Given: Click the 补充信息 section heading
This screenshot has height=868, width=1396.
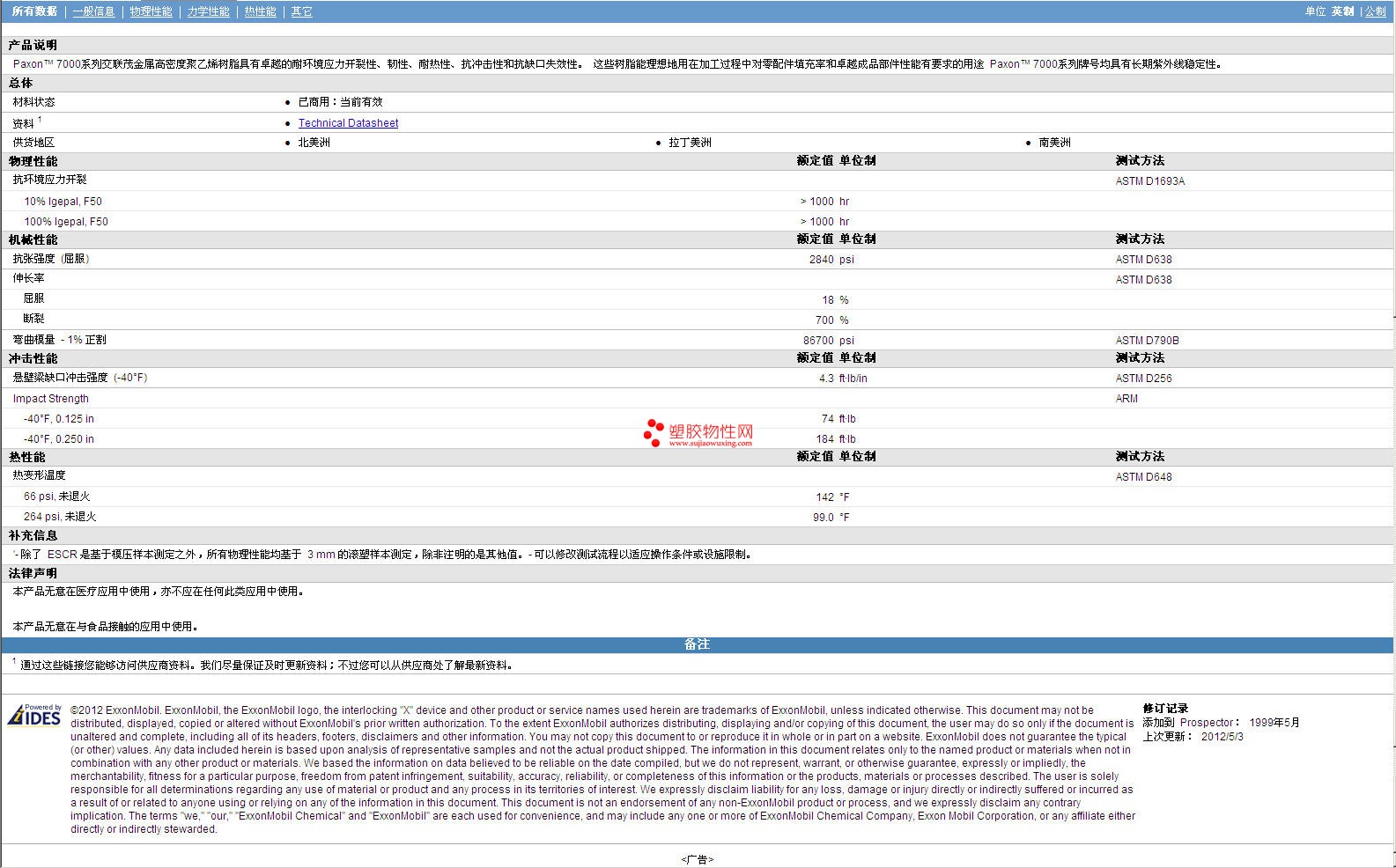Looking at the screenshot, I should (x=33, y=535).
